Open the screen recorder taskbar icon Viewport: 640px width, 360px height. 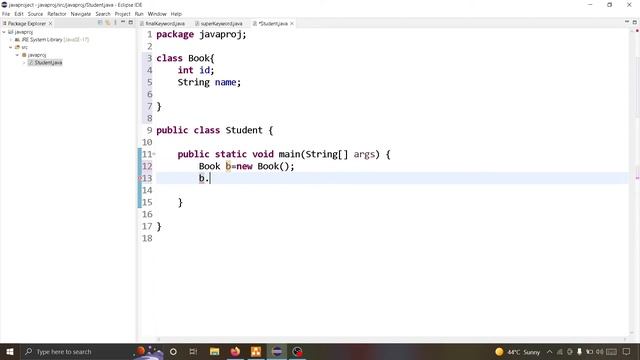point(298,351)
